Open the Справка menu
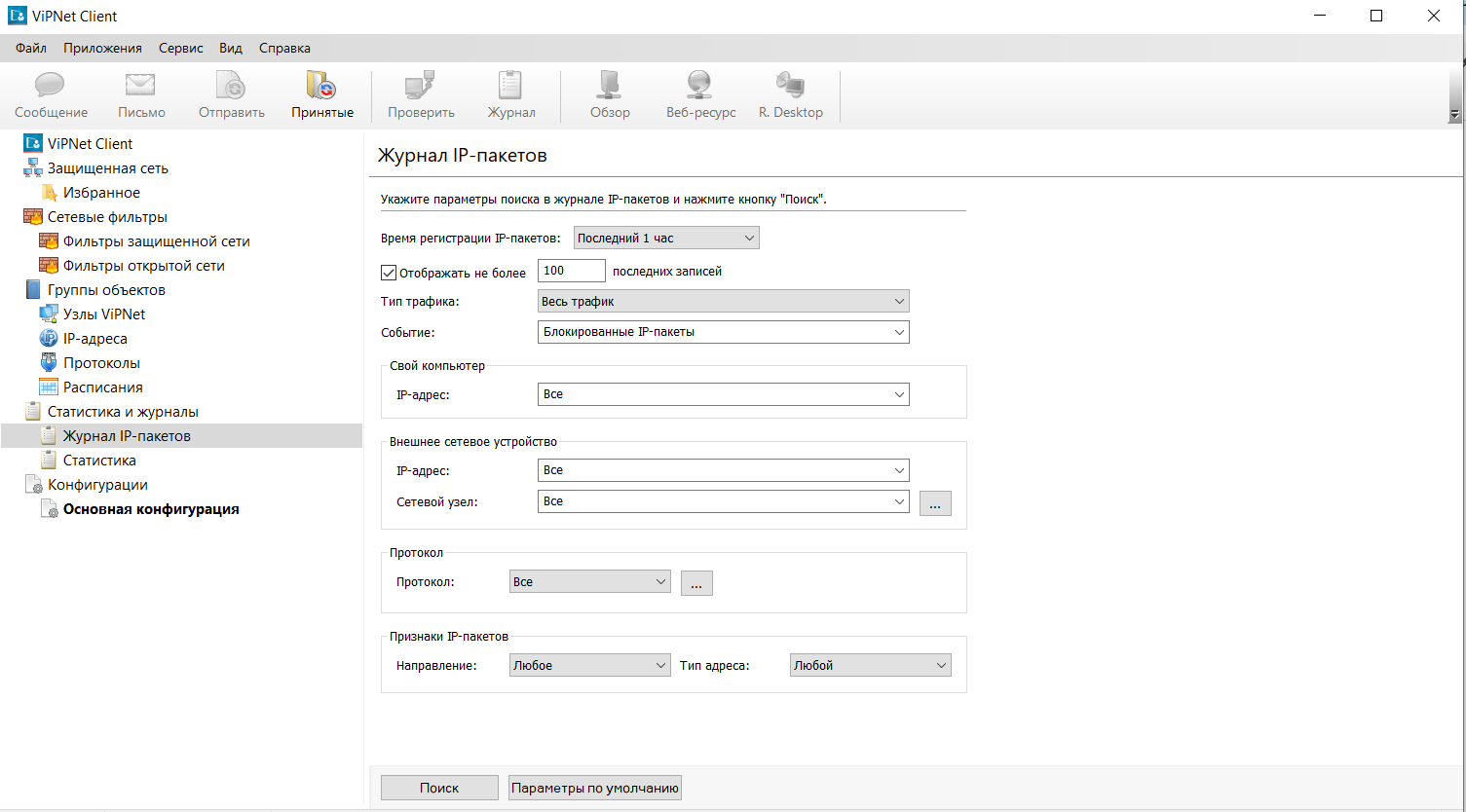The width and height of the screenshot is (1466, 812). [284, 48]
